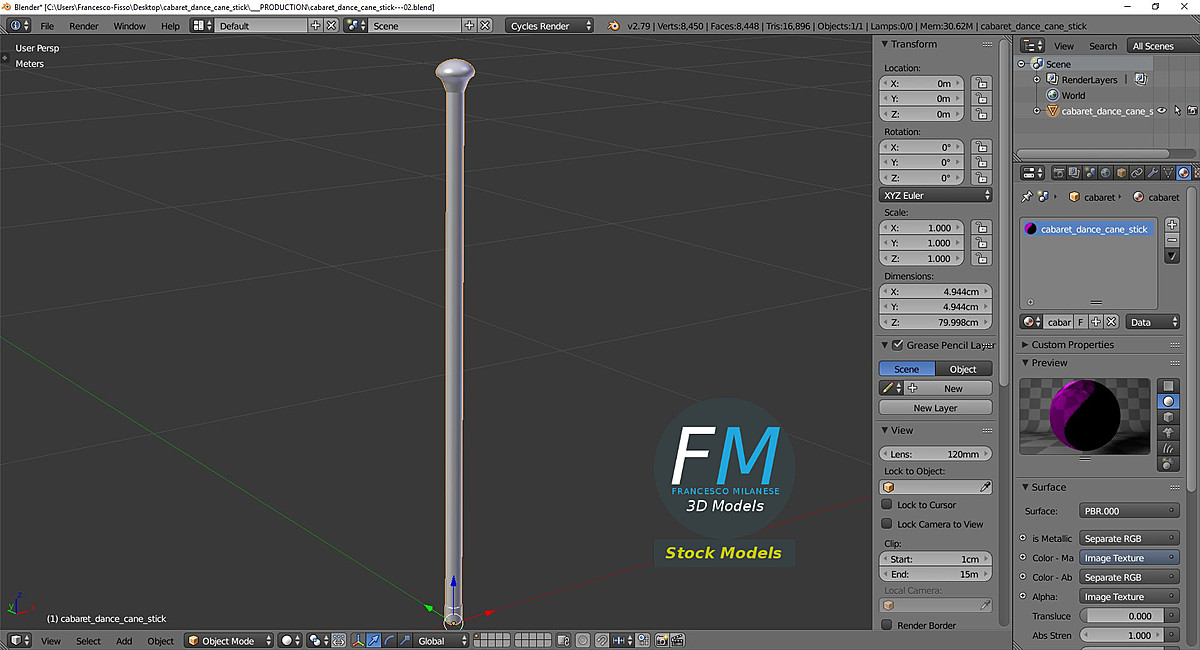Enable Lock to Cursor checkbox
The image size is (1200, 650).
(x=886, y=505)
